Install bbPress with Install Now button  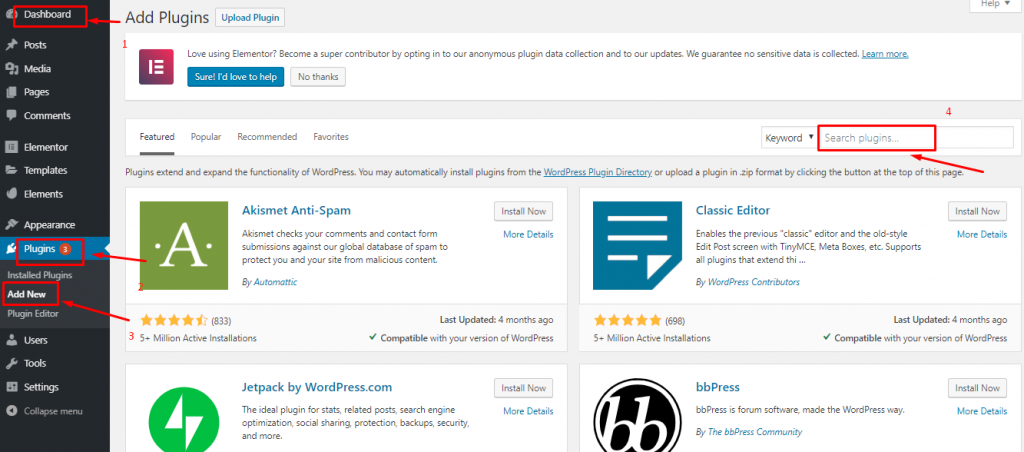(x=978, y=388)
